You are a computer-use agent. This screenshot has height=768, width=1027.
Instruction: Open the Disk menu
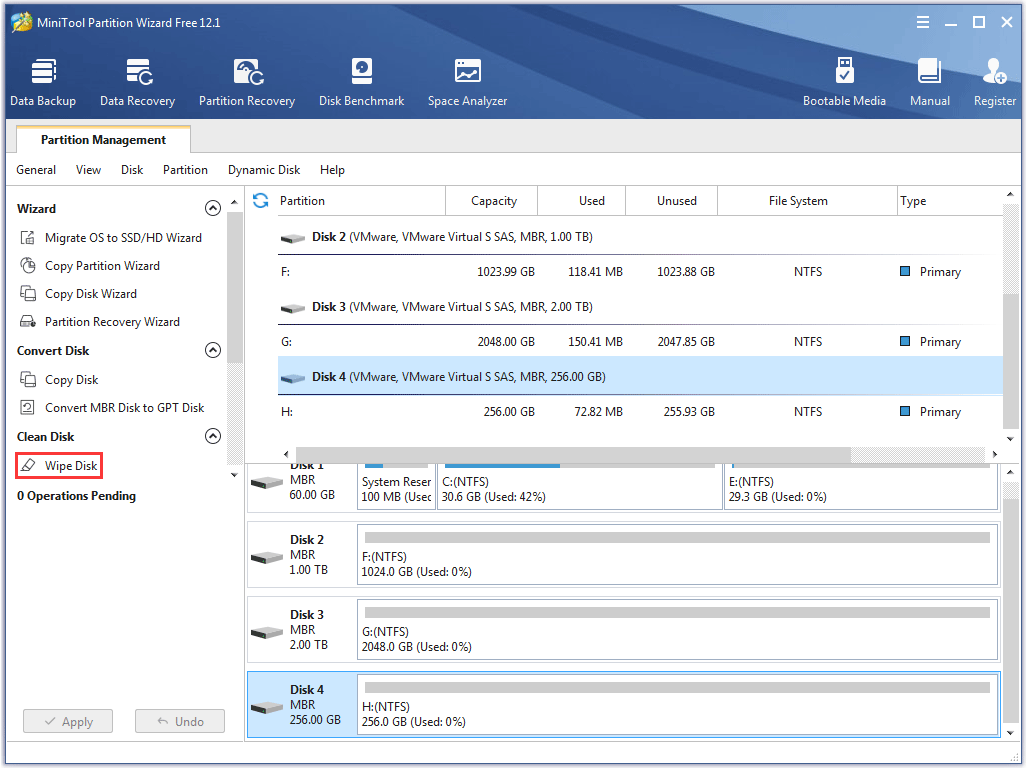(132, 170)
